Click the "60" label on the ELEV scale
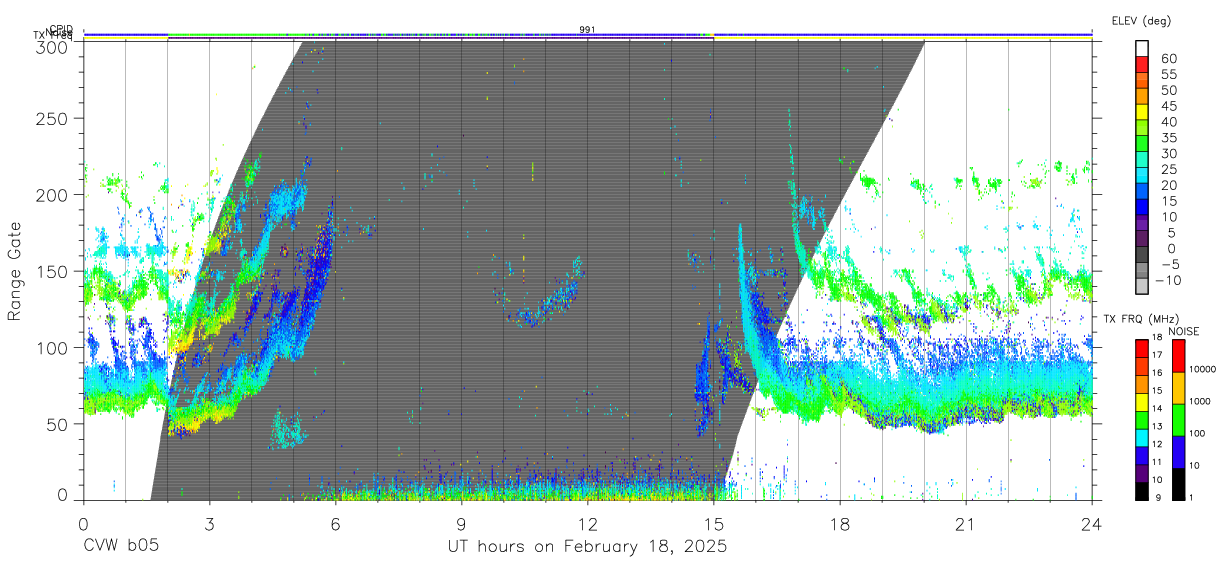1228x567 pixels. click(1167, 59)
